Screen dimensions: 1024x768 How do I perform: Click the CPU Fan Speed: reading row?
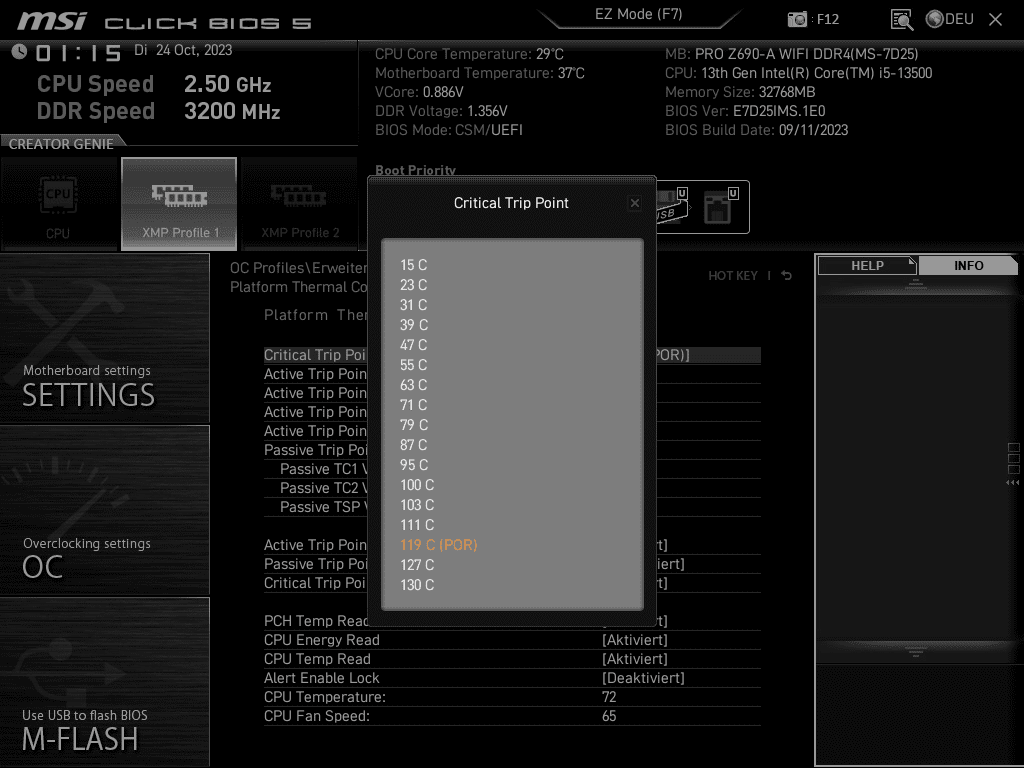(x=512, y=716)
